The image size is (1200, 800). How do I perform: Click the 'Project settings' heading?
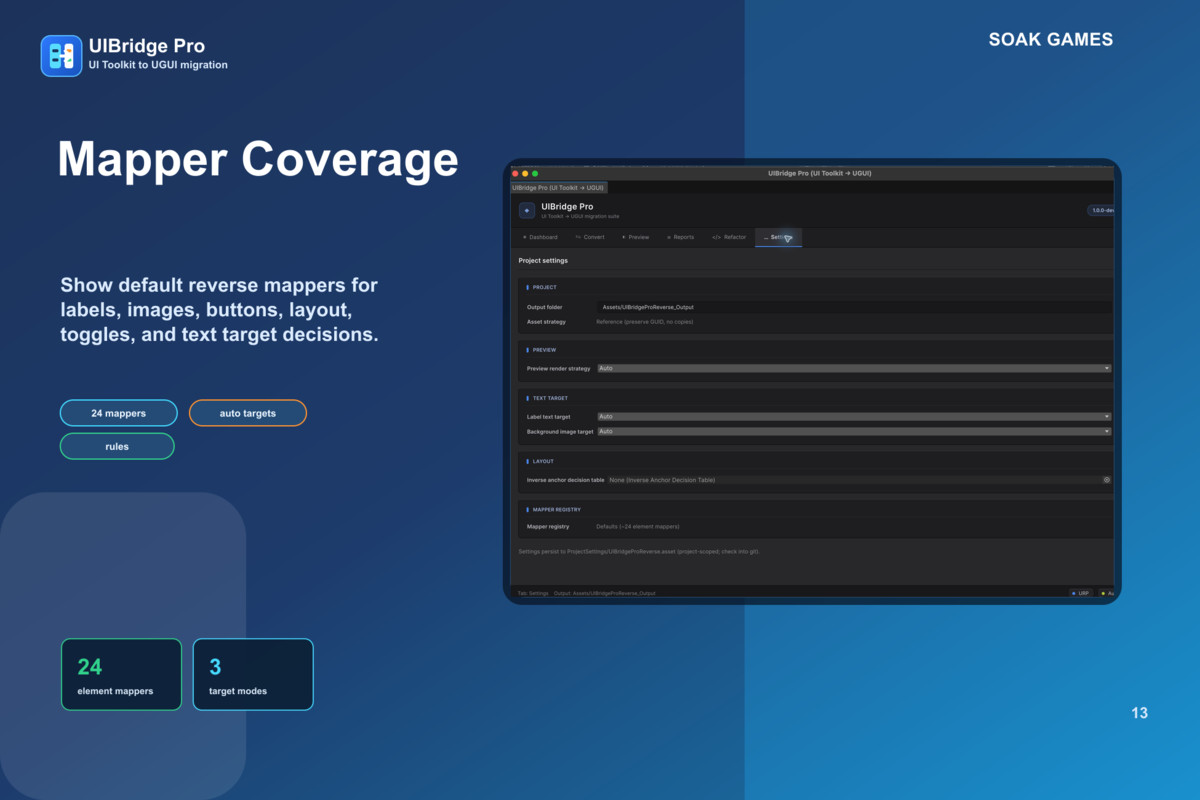[x=543, y=261]
